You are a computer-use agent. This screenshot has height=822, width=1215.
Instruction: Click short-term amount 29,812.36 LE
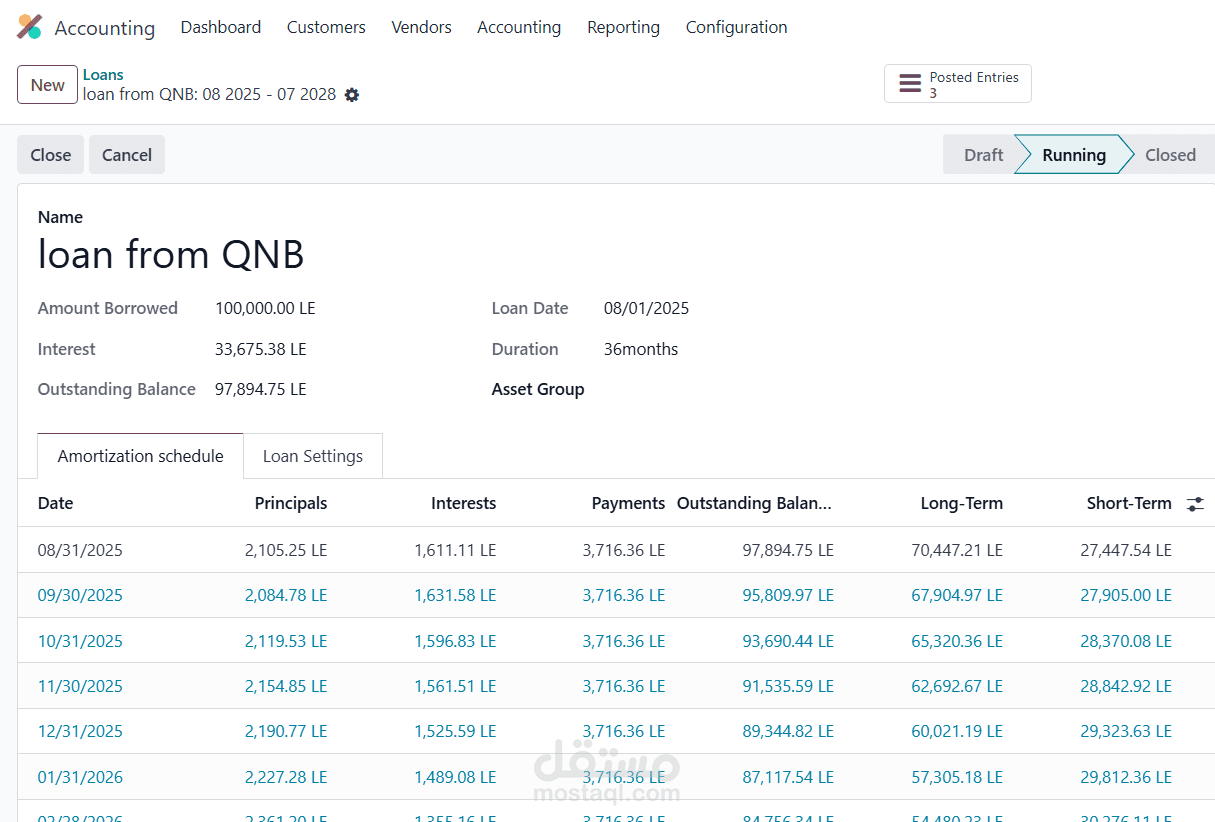coord(1126,777)
